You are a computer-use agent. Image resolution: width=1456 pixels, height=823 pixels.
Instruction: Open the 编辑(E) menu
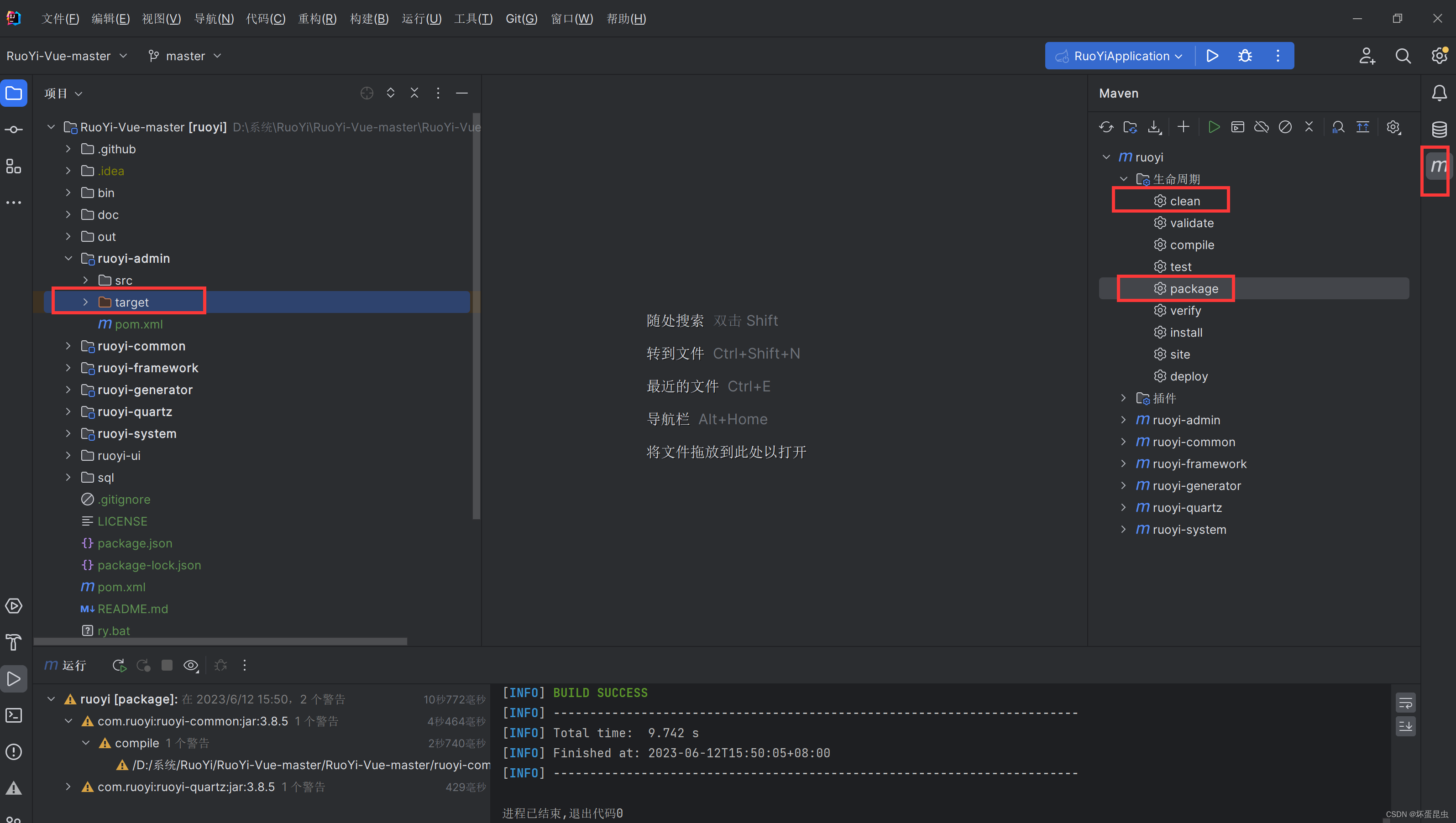111,19
